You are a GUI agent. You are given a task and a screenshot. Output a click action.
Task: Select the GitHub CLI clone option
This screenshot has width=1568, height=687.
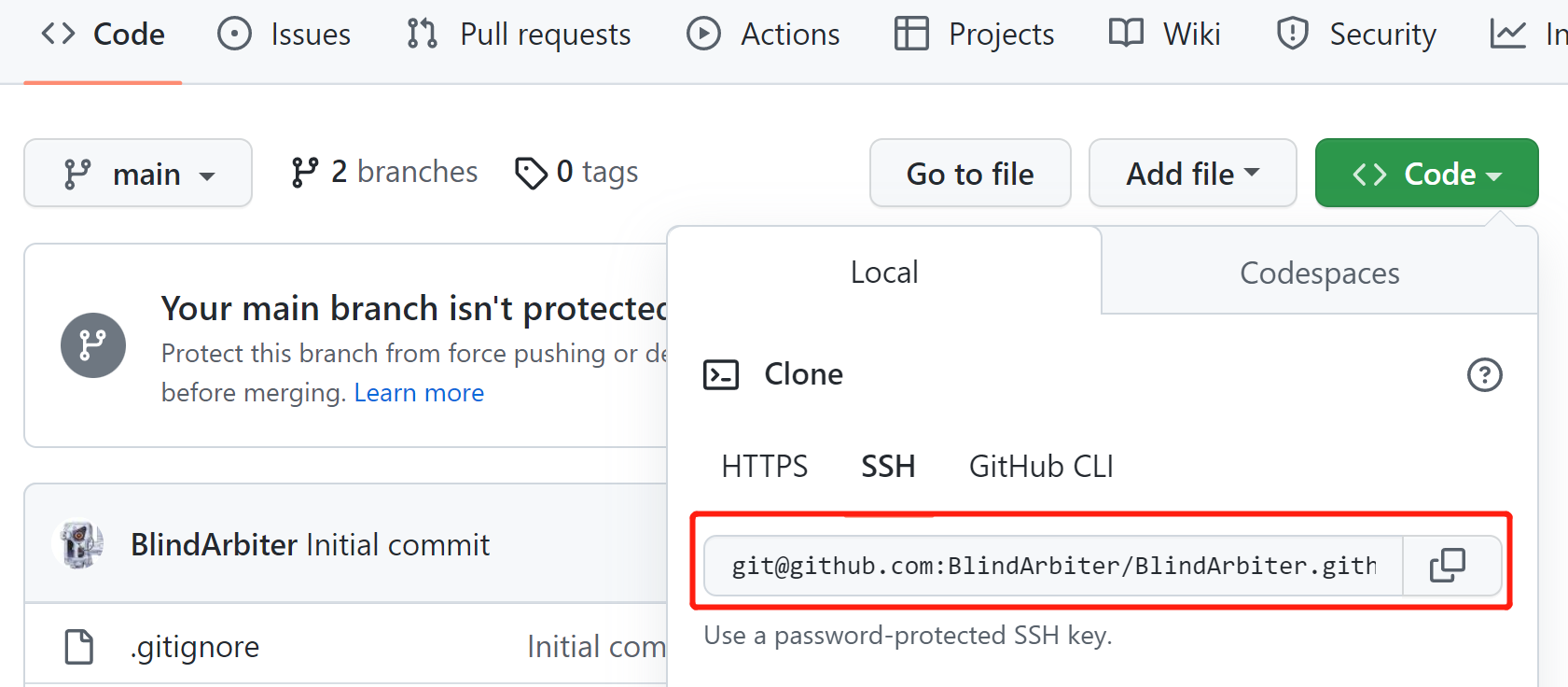(1041, 467)
